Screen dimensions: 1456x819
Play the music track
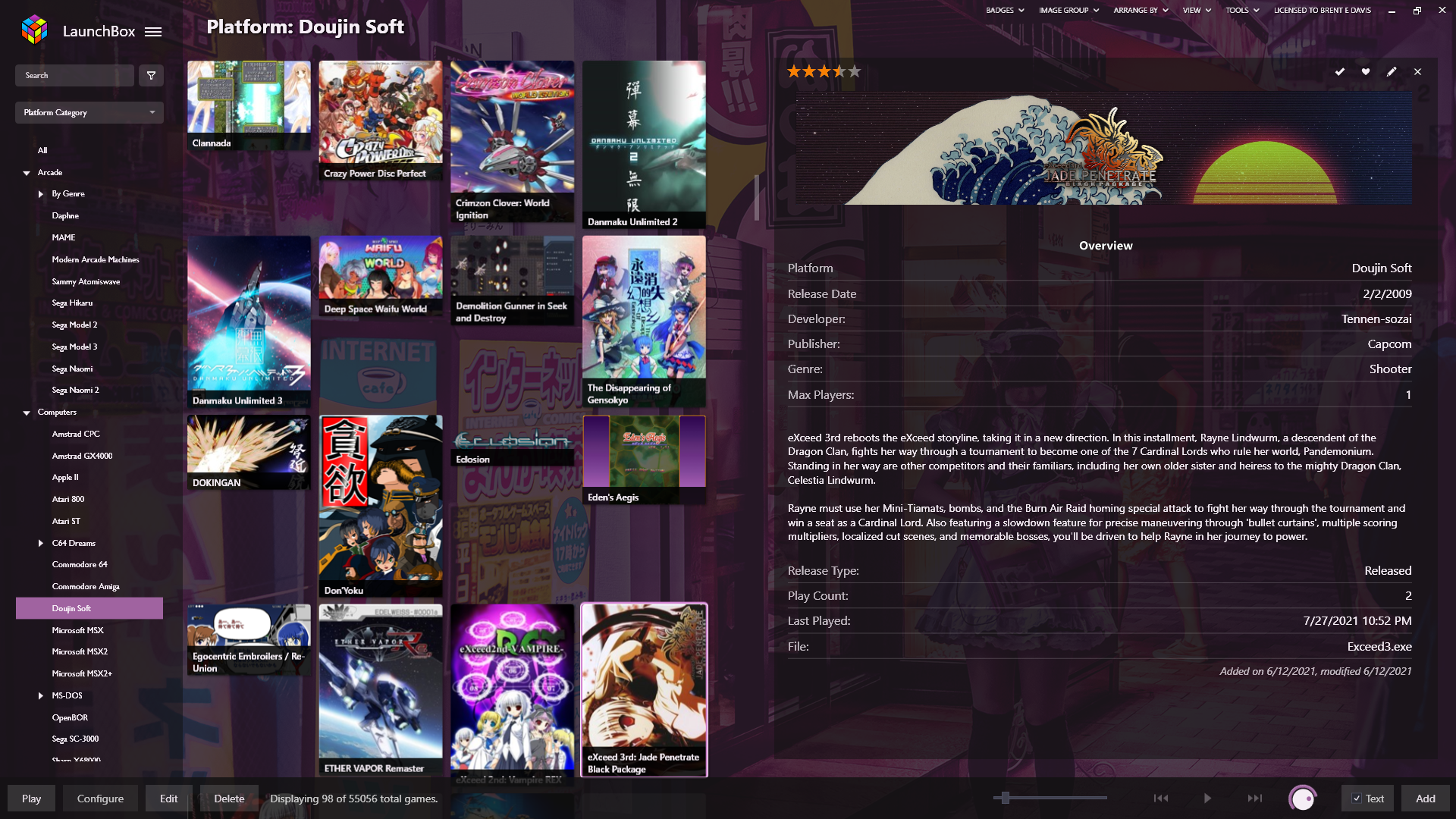pyautogui.click(x=1207, y=798)
